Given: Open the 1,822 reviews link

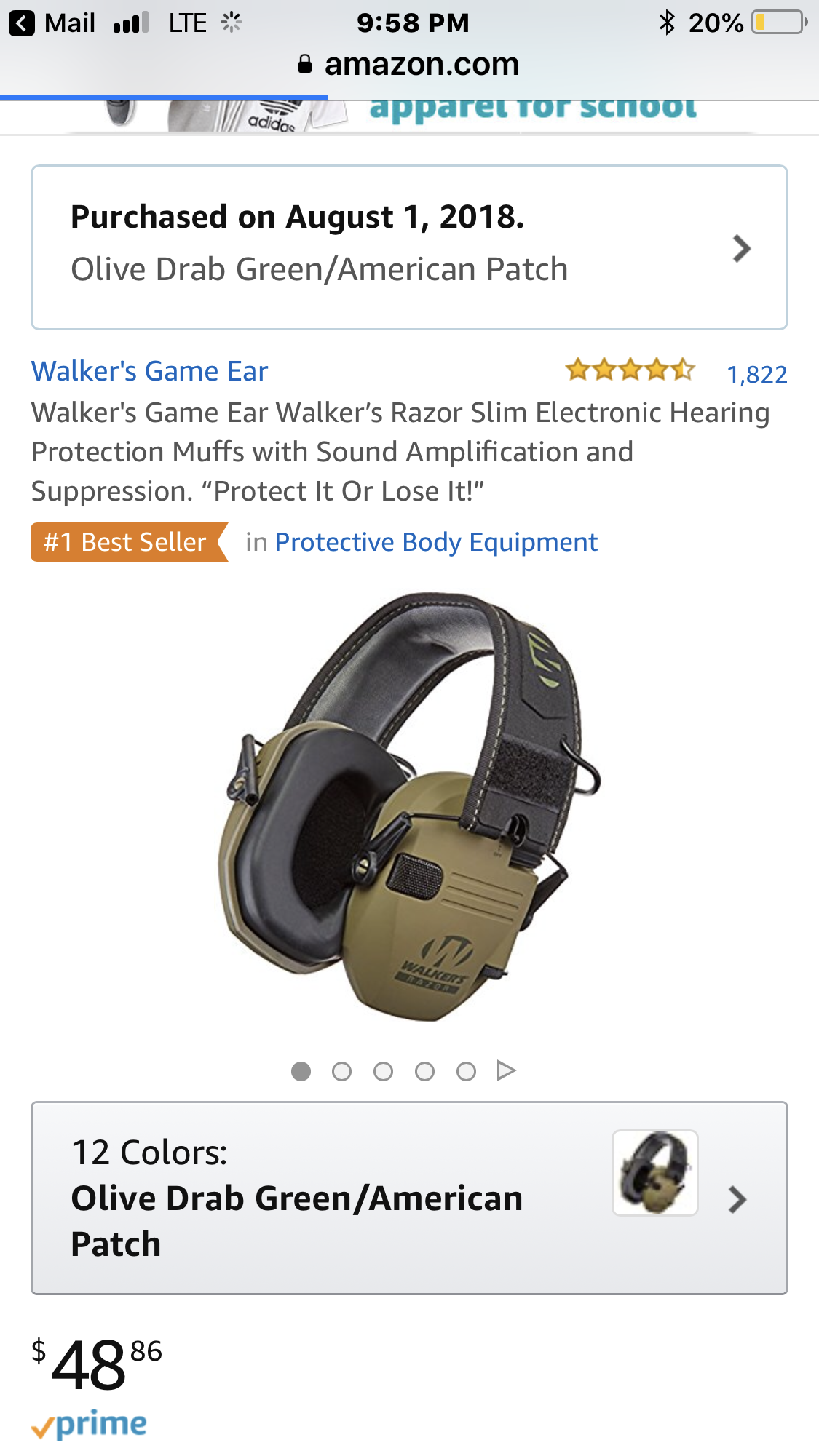Looking at the screenshot, I should pyautogui.click(x=757, y=374).
